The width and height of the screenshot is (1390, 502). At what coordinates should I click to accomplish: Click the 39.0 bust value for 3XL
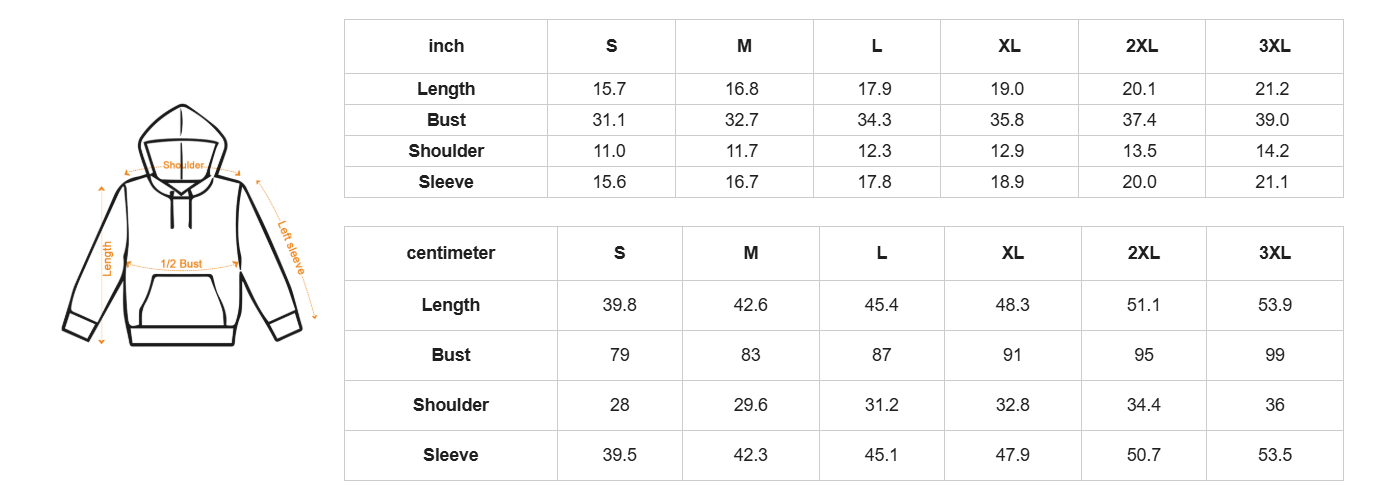[x=1272, y=120]
